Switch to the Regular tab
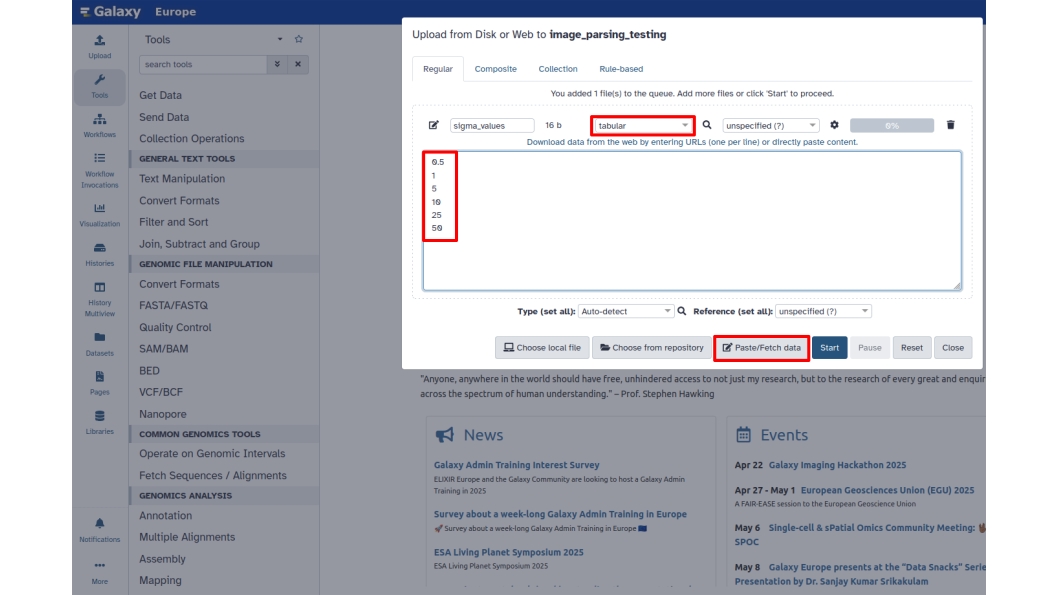 [438, 69]
